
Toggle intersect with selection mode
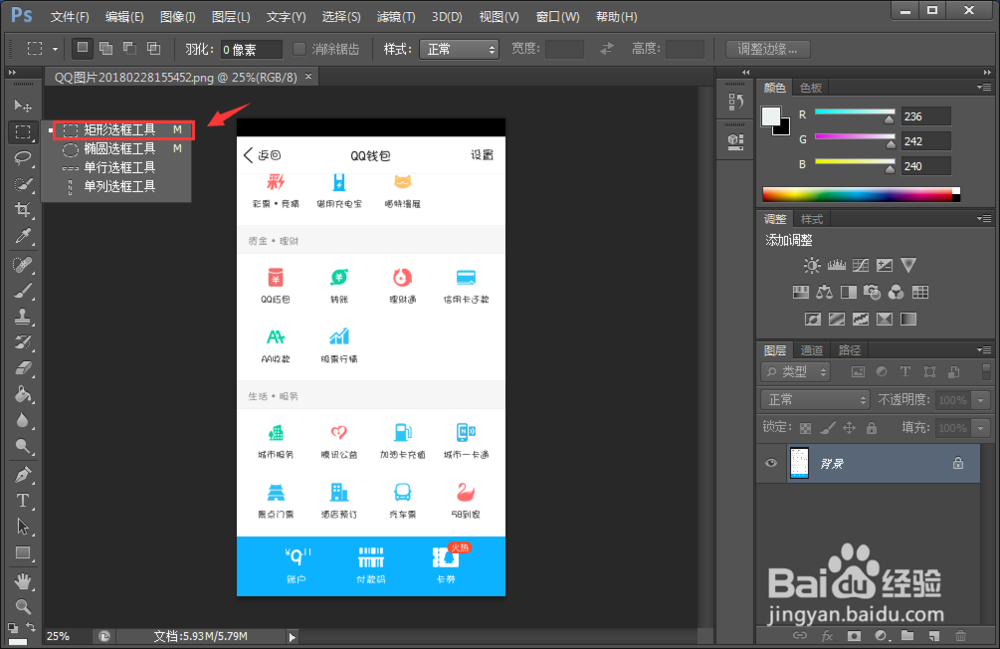pyautogui.click(x=153, y=48)
